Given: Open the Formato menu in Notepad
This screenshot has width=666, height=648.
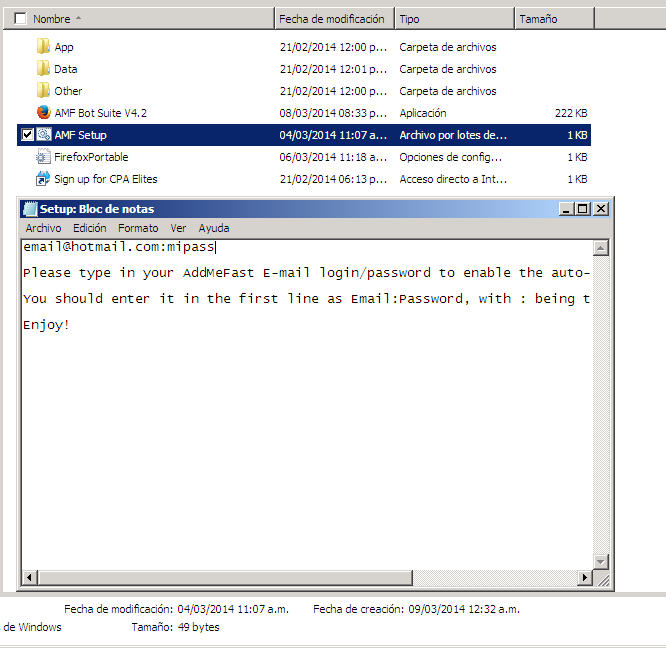Looking at the screenshot, I should click(138, 228).
